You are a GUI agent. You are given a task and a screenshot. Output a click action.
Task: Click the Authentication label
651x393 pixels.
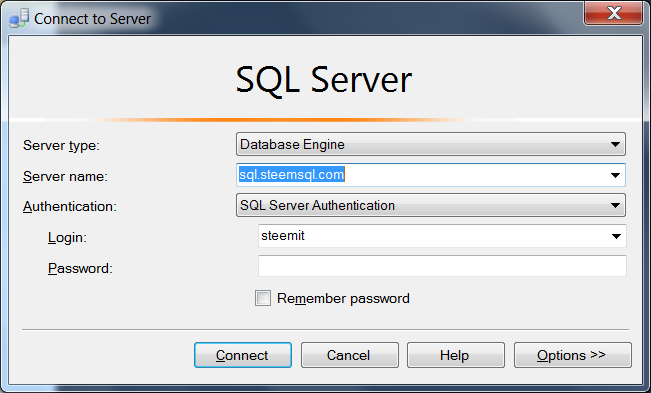point(70,206)
